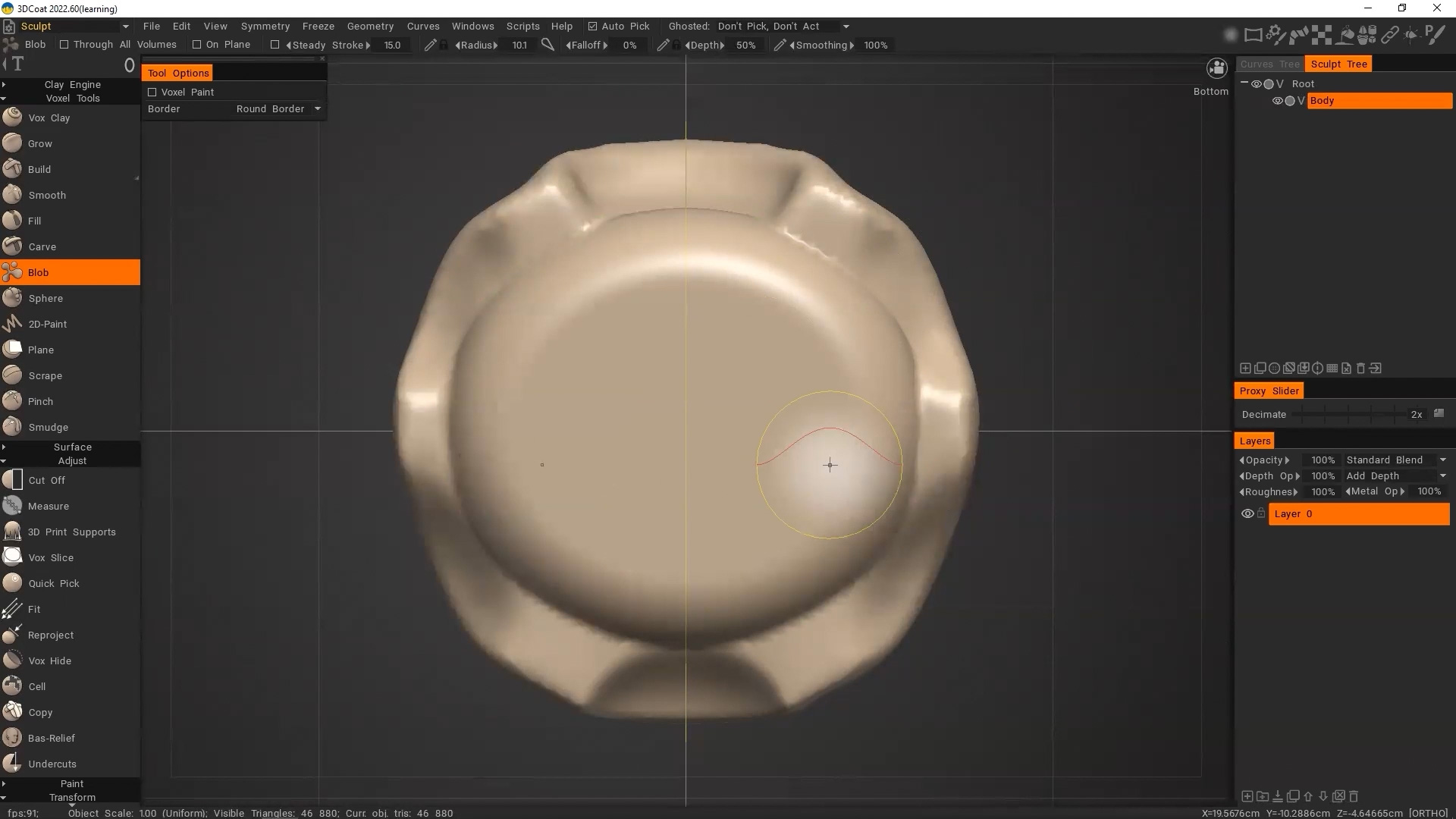Toggle the Auto Pick checkbox
This screenshot has height=819, width=1456.
[593, 26]
